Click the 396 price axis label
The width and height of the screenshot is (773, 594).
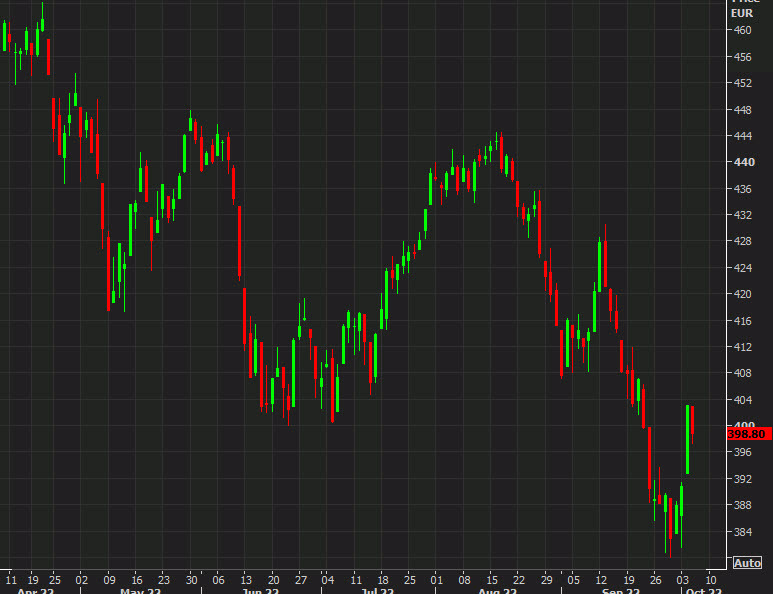pyautogui.click(x=742, y=452)
